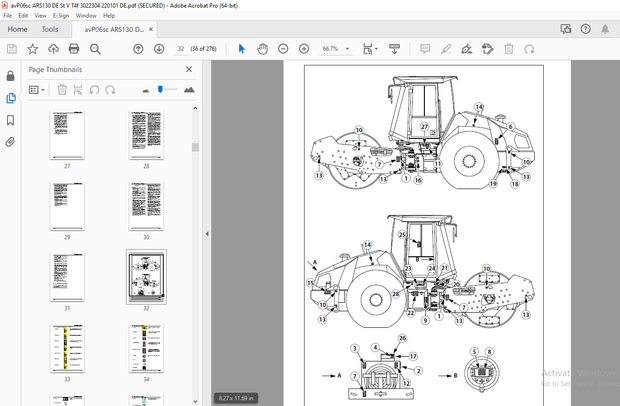Viewport: 620px width, 406px height.
Task: Switch to the Tools tab
Action: 49,29
